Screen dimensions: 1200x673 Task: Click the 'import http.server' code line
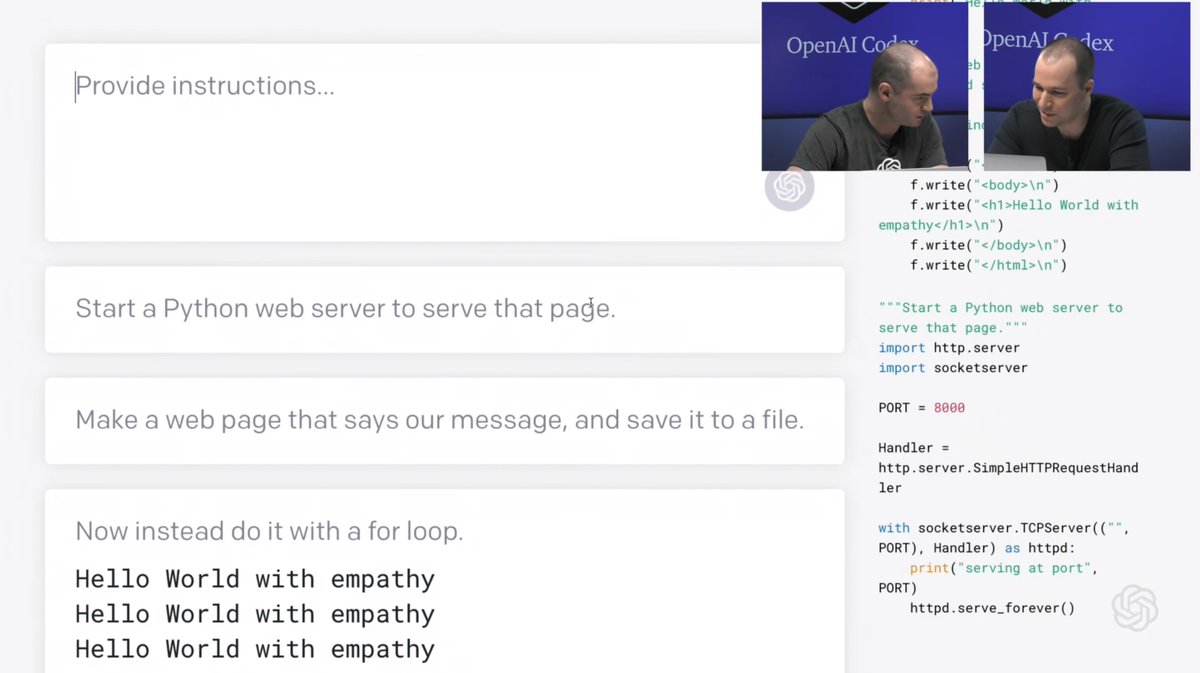click(x=949, y=348)
